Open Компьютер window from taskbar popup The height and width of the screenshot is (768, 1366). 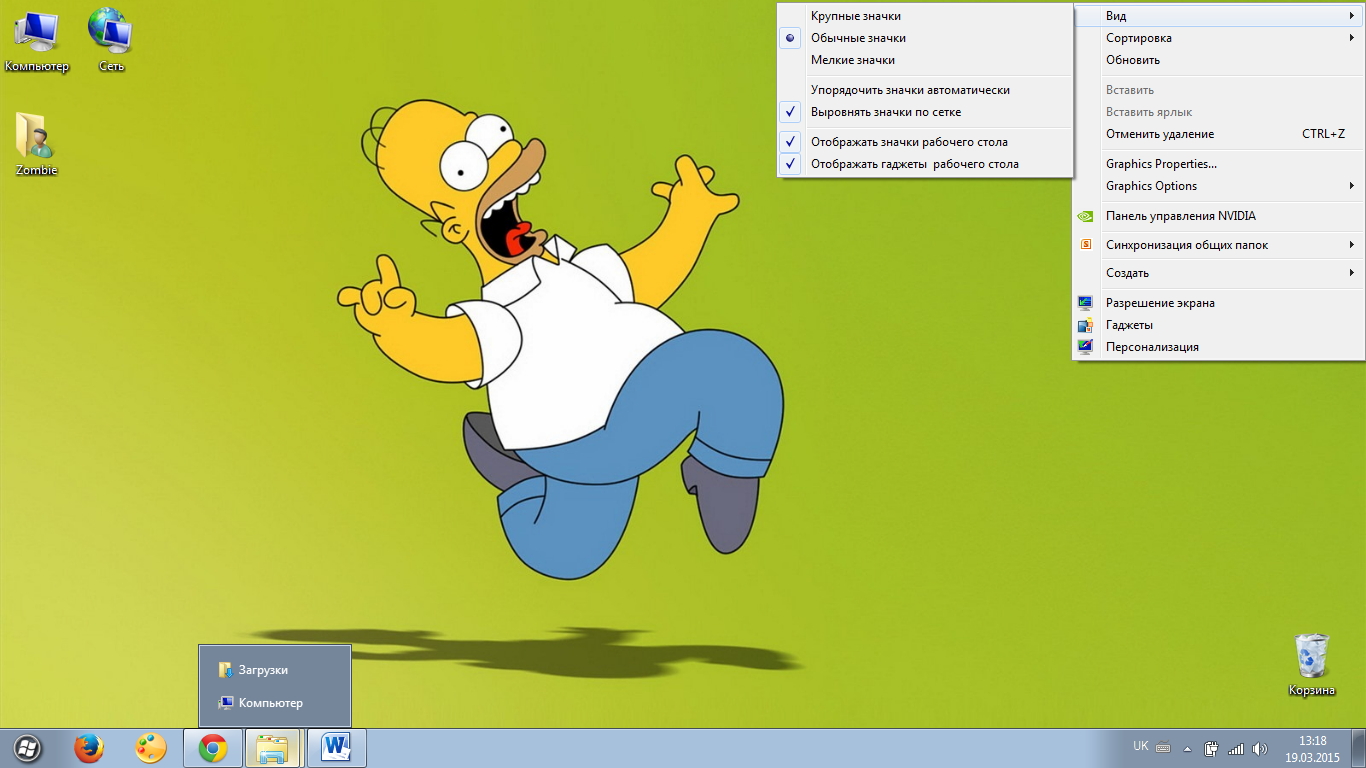(275, 703)
